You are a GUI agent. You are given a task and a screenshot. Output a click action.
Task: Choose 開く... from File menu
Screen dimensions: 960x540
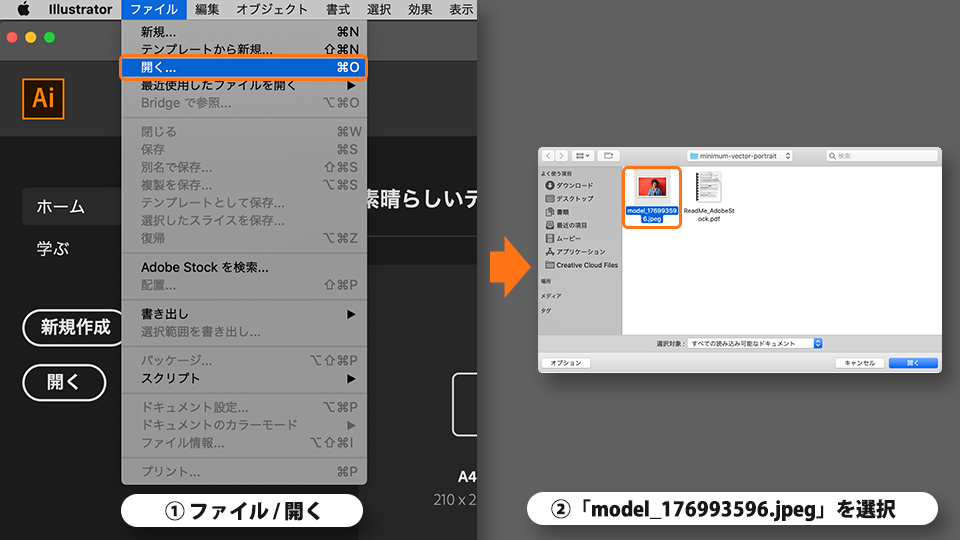tap(244, 67)
